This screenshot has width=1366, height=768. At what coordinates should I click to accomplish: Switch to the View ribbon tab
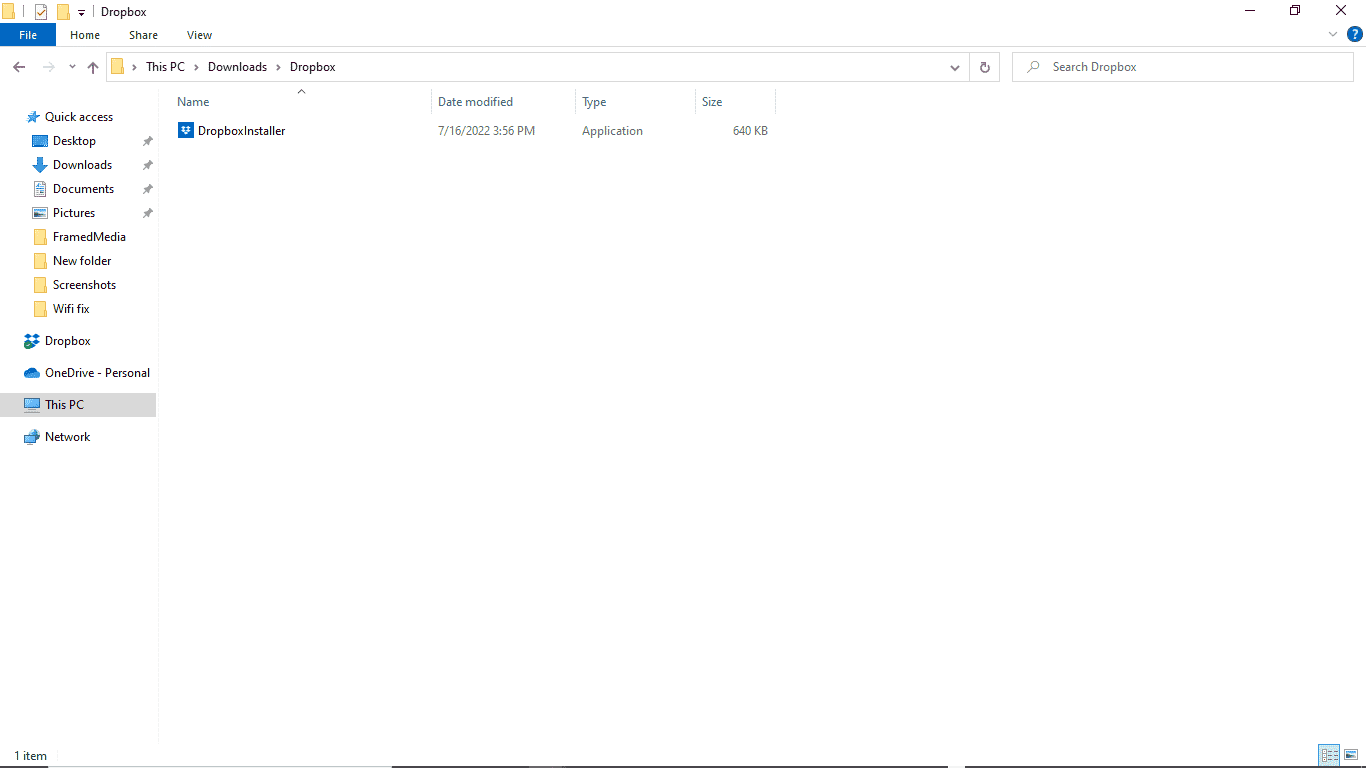point(199,35)
